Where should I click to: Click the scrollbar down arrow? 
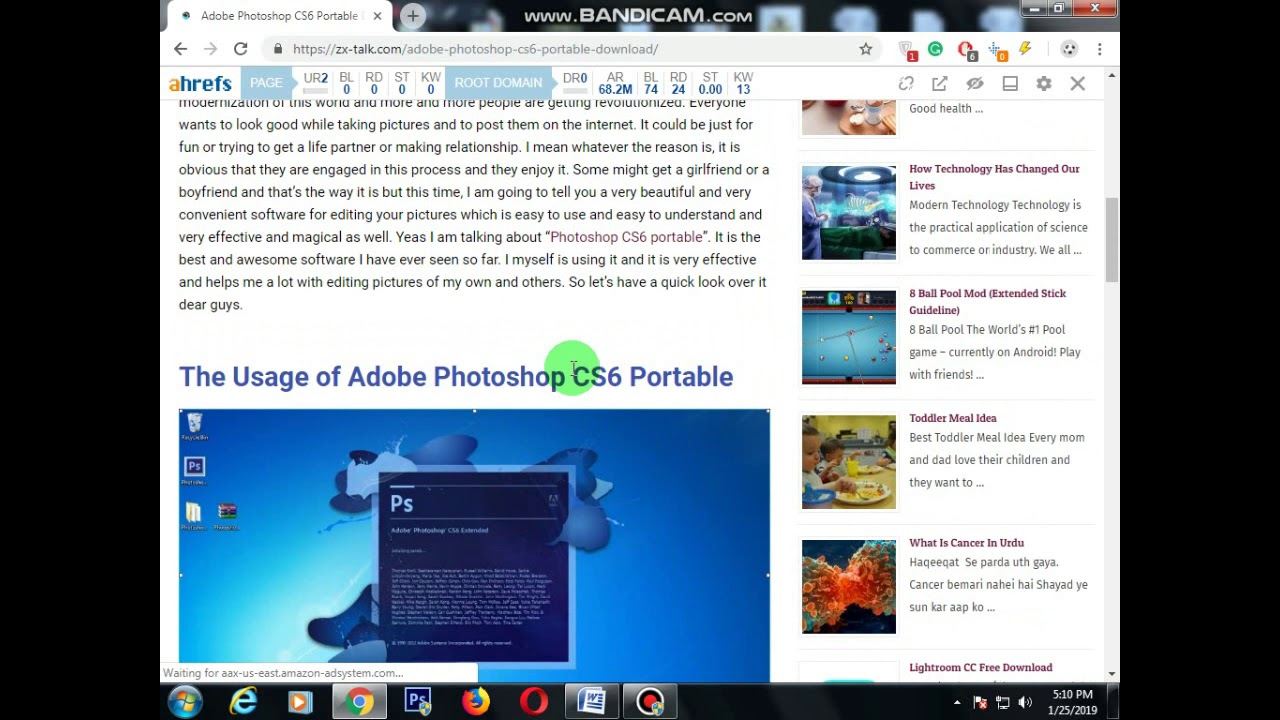1112,674
